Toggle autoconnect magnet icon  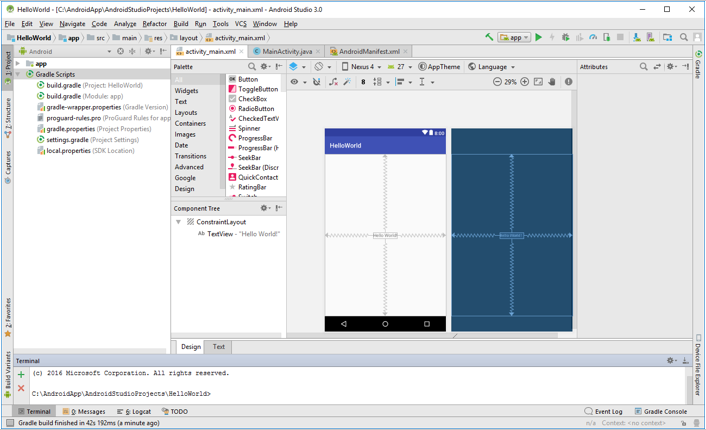tap(317, 82)
